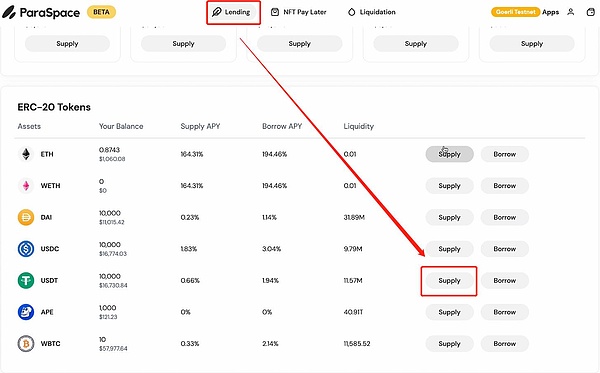Viewport: 600px width, 373px height.
Task: Click the APE liquidity value 40.91T
Action: (x=353, y=312)
